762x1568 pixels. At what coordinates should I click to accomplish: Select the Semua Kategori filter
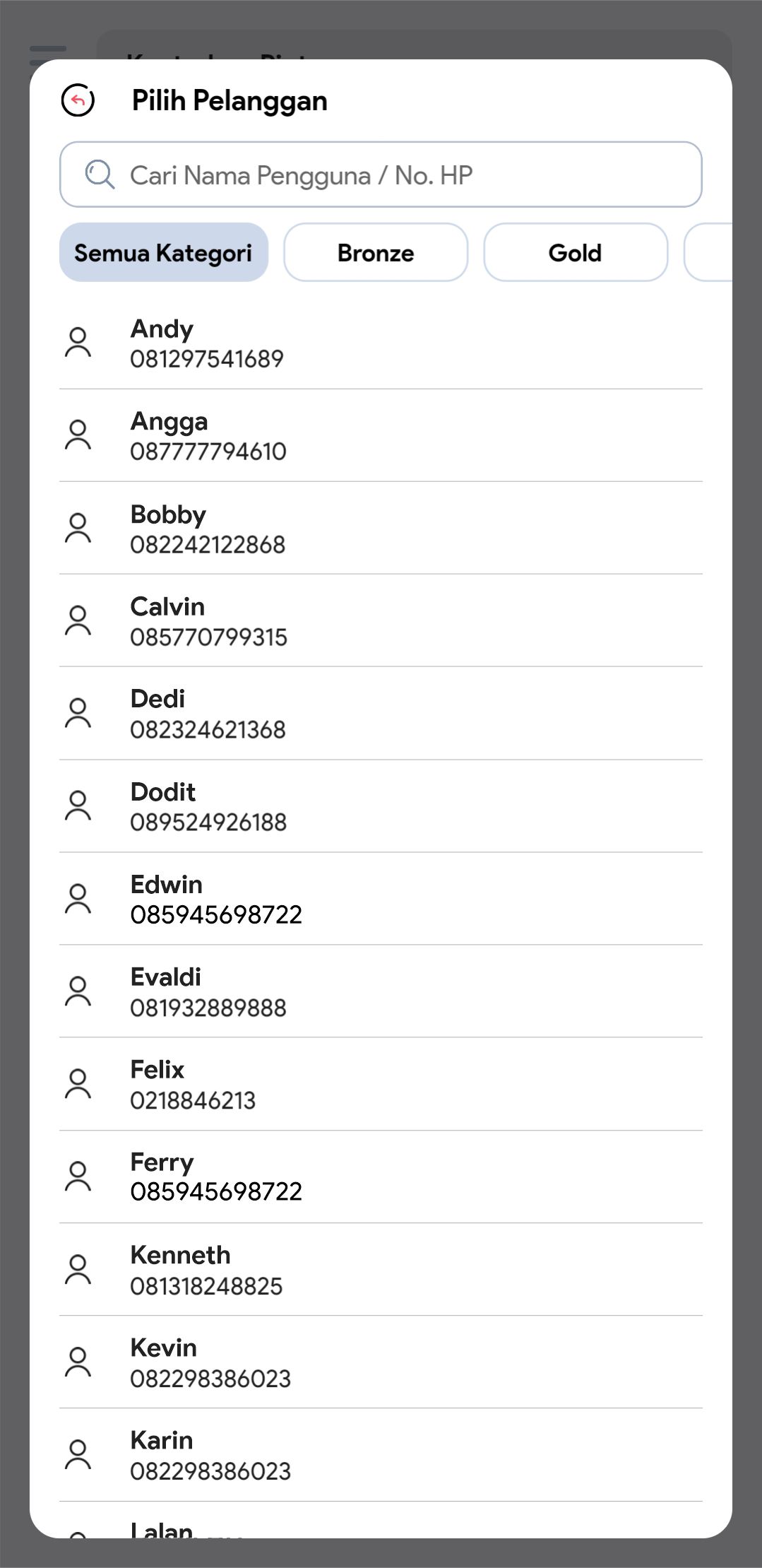point(163,252)
